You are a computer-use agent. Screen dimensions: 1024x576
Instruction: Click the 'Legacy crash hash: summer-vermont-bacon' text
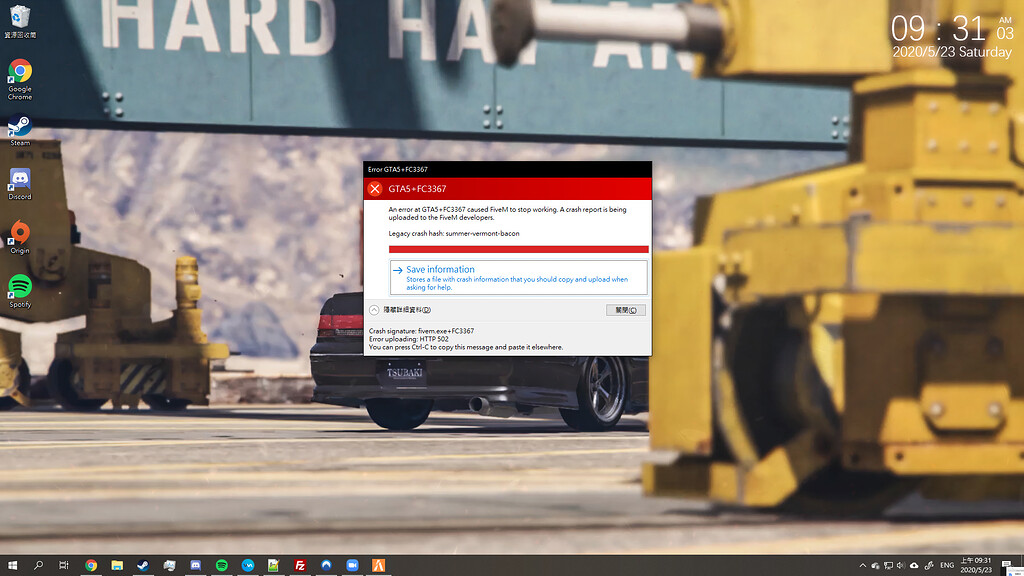pyautogui.click(x=454, y=233)
